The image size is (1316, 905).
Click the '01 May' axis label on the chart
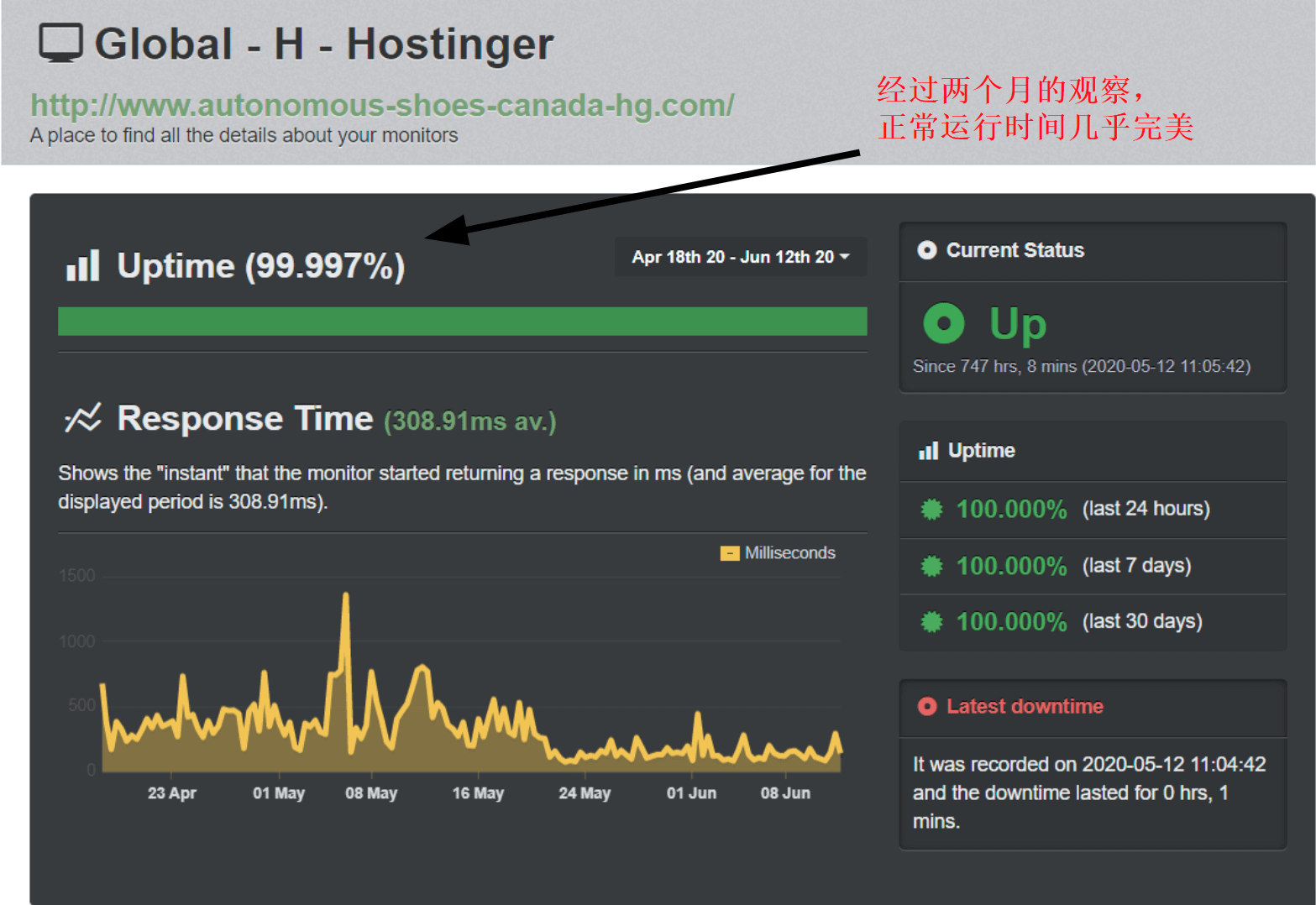pyautogui.click(x=279, y=793)
